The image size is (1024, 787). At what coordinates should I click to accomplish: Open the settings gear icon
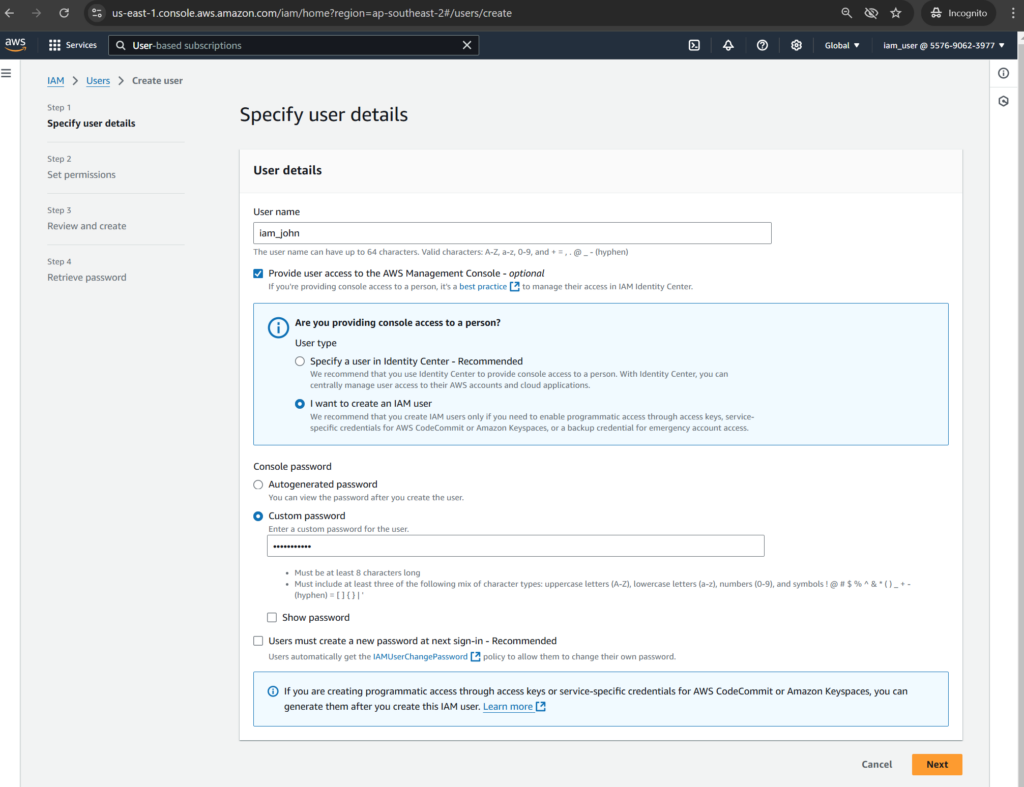coord(796,45)
